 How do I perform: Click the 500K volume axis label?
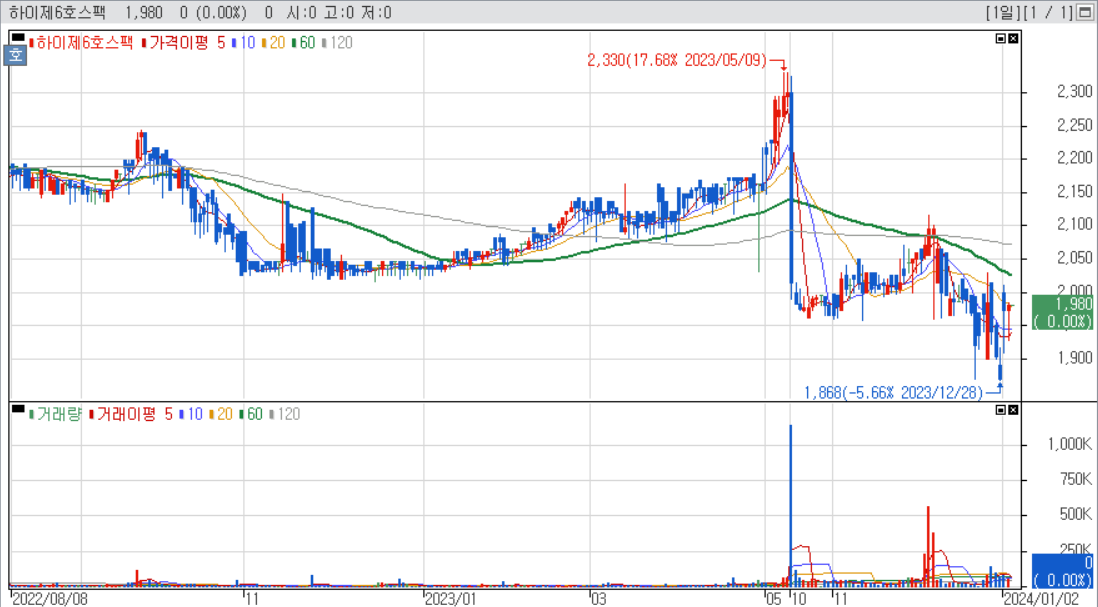coord(1074,515)
